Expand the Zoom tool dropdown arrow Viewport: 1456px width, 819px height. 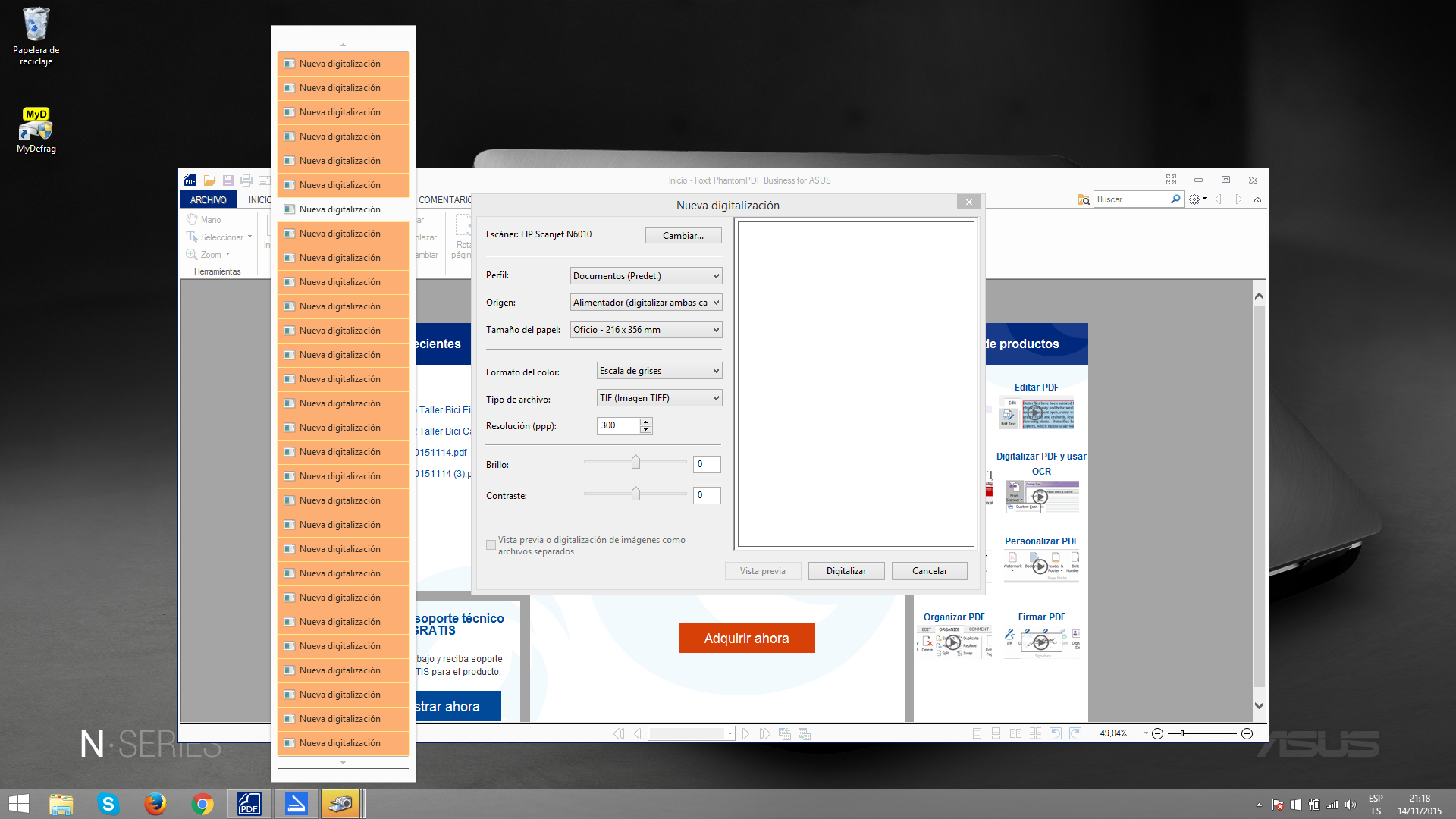(227, 255)
